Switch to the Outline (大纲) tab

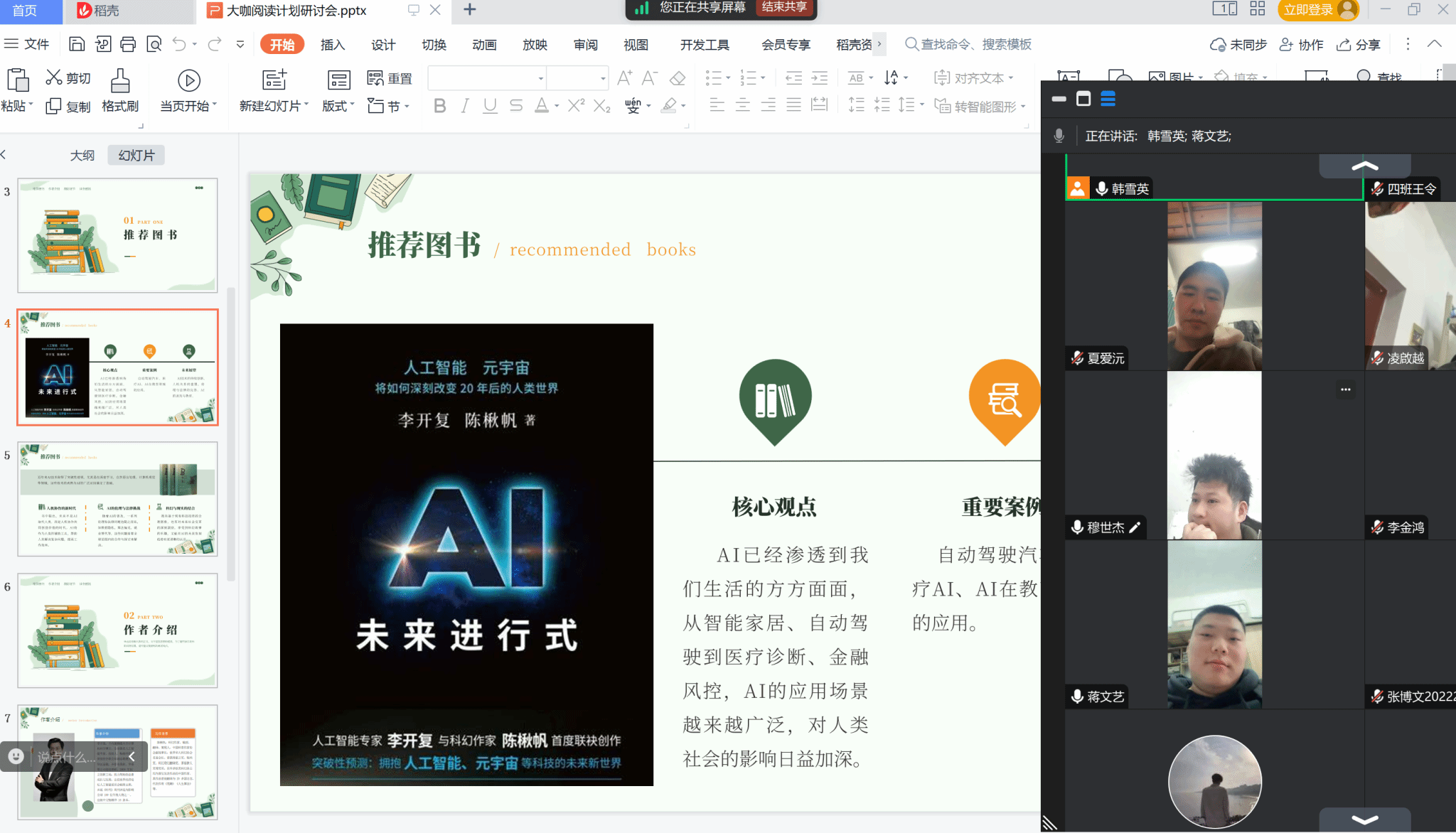[x=82, y=155]
